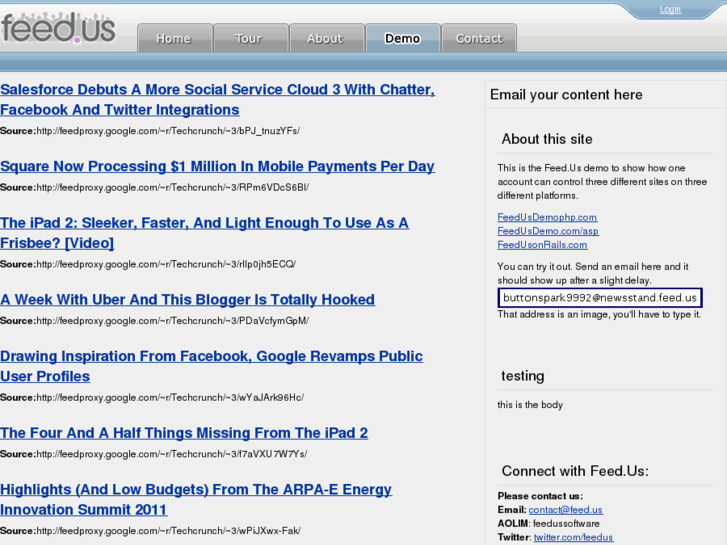Screen dimensions: 727x545
Task: Visit FeedUsDemophp.com link
Action: 547,217
